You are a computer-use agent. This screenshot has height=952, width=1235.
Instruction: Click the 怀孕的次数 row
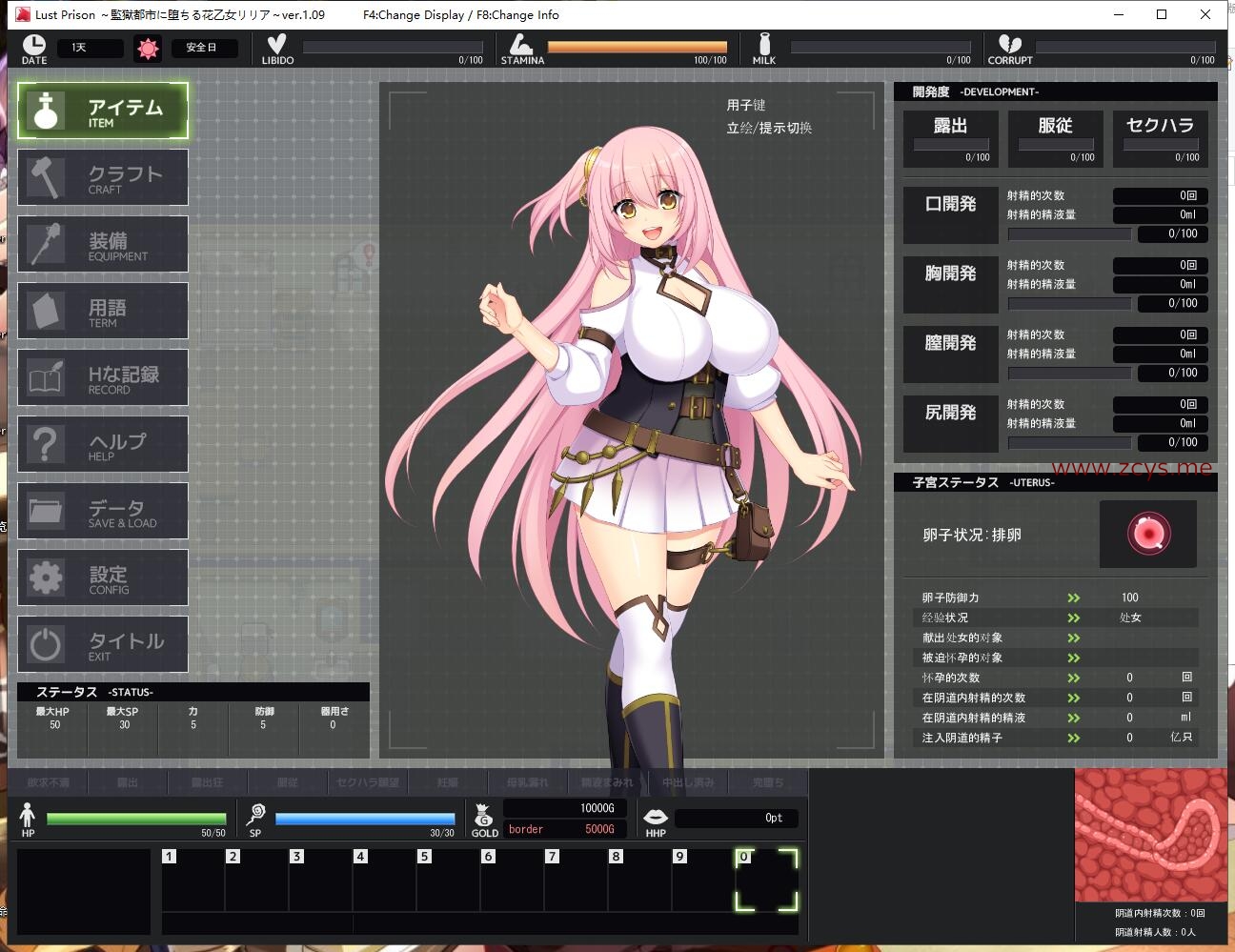pyautogui.click(x=1056, y=678)
